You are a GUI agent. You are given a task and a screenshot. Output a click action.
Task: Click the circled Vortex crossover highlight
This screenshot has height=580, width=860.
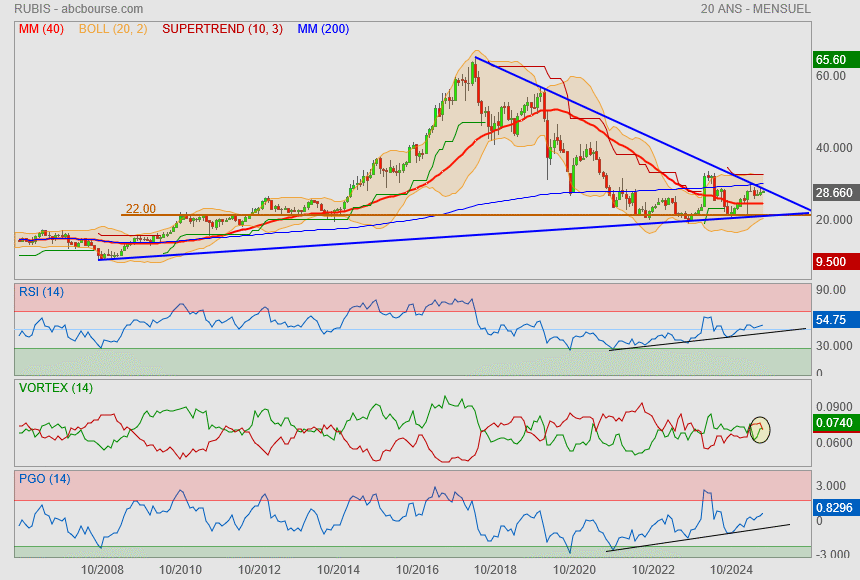(x=760, y=430)
